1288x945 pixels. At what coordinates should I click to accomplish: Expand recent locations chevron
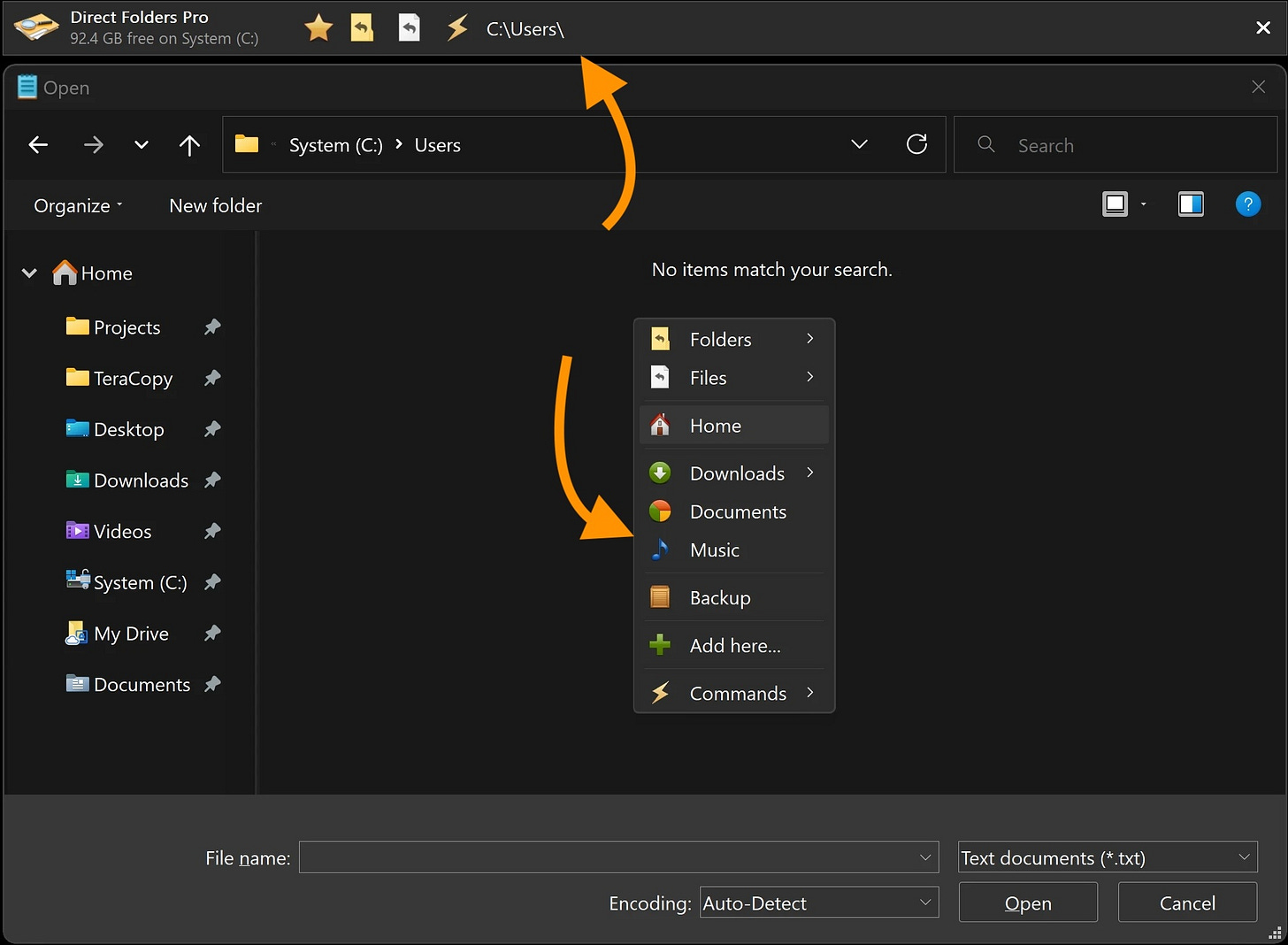coord(142,145)
